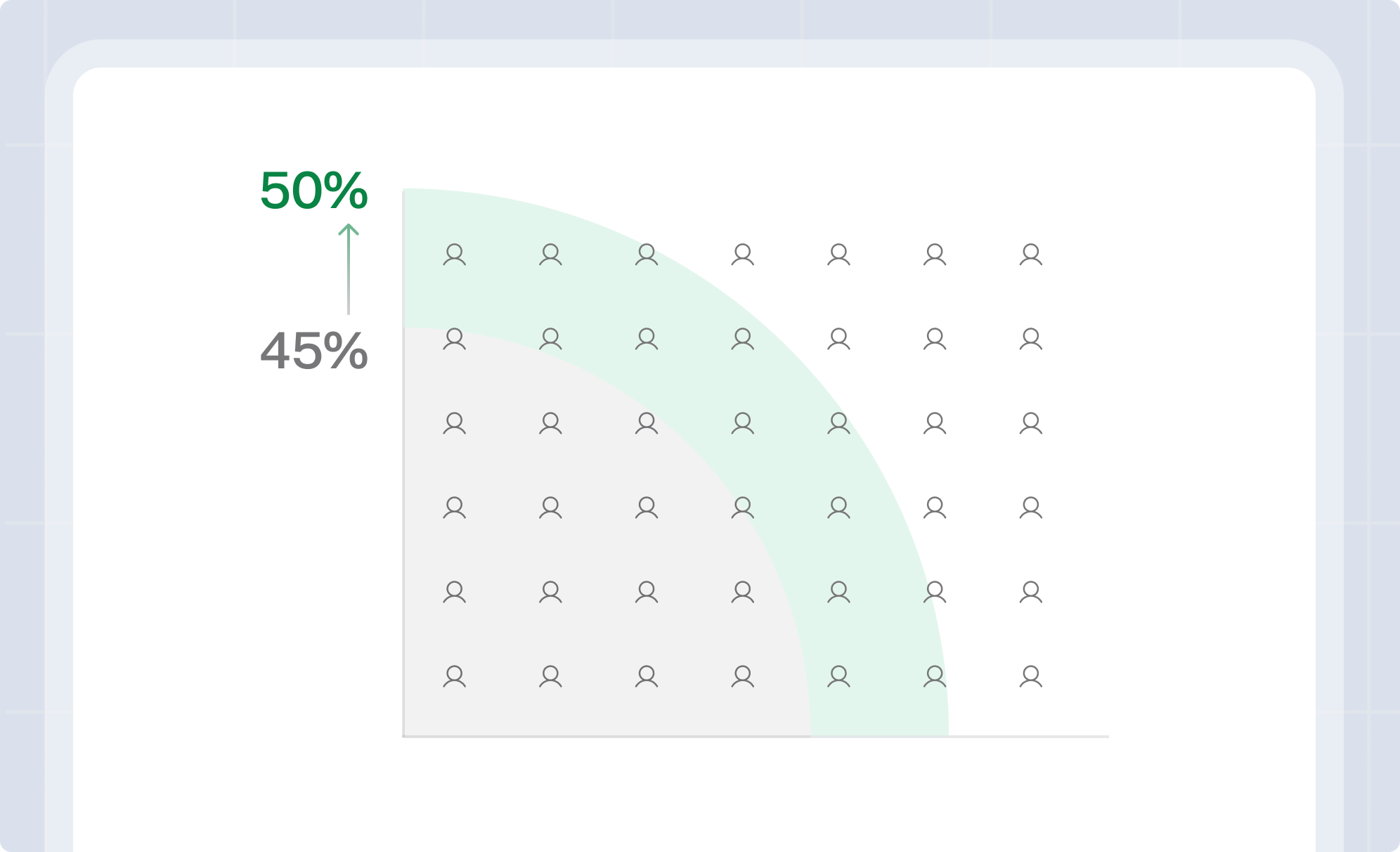Click second-row person icon in first column
Viewport: 1400px width, 852px height.
click(455, 339)
